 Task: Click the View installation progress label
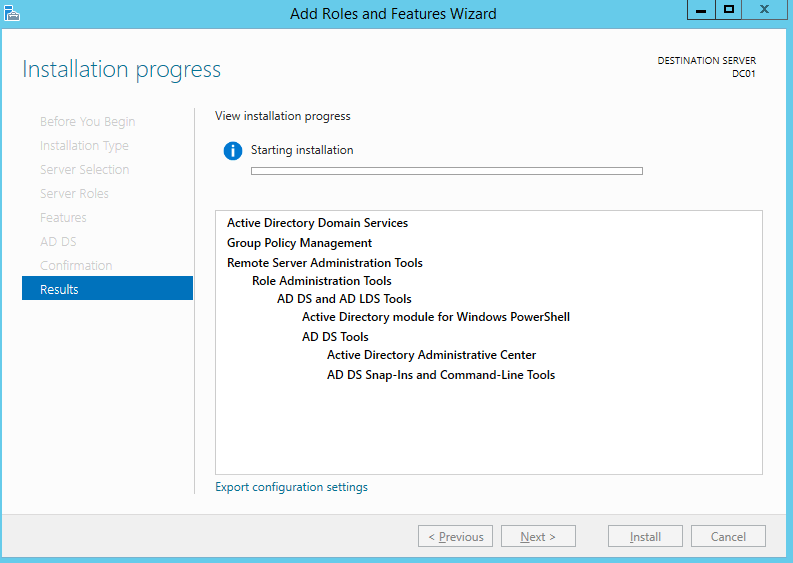pyautogui.click(x=283, y=116)
